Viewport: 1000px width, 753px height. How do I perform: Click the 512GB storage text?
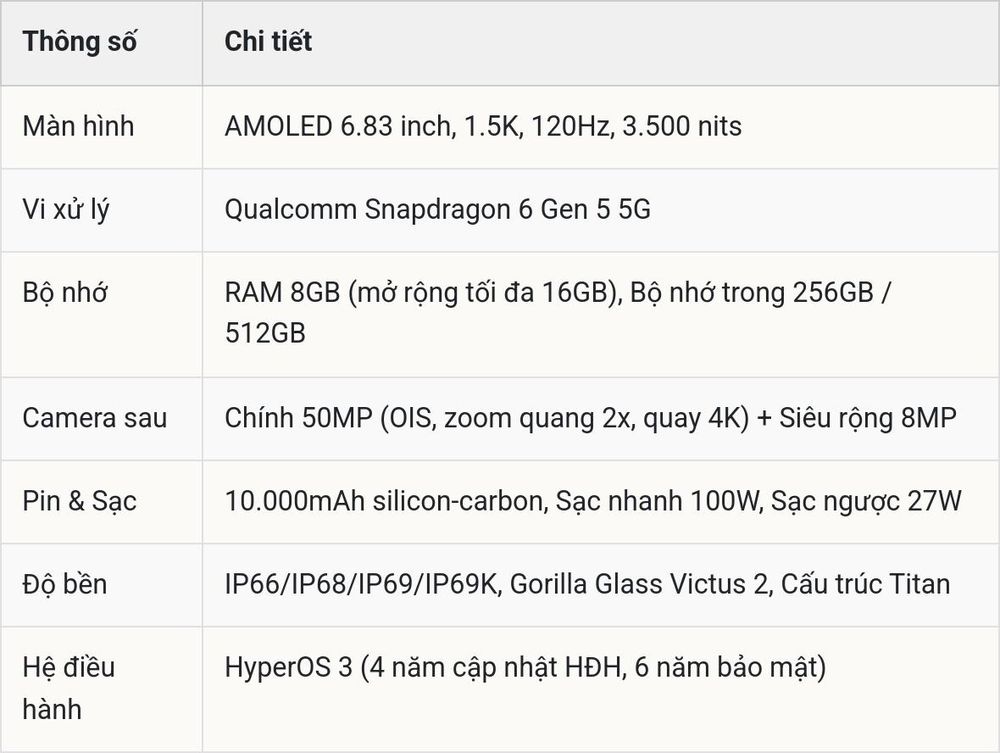coord(265,333)
